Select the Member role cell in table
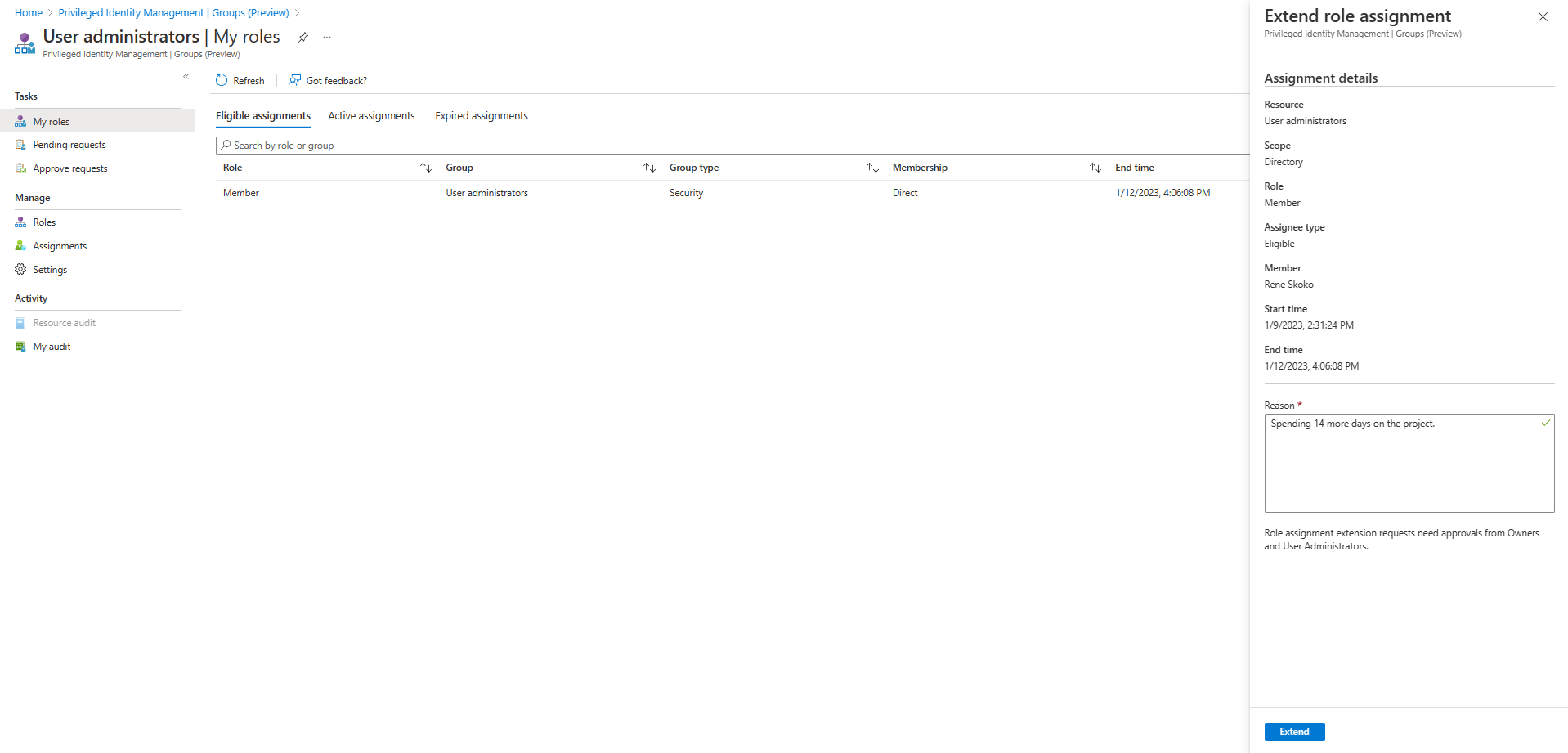1568x753 pixels. [241, 193]
